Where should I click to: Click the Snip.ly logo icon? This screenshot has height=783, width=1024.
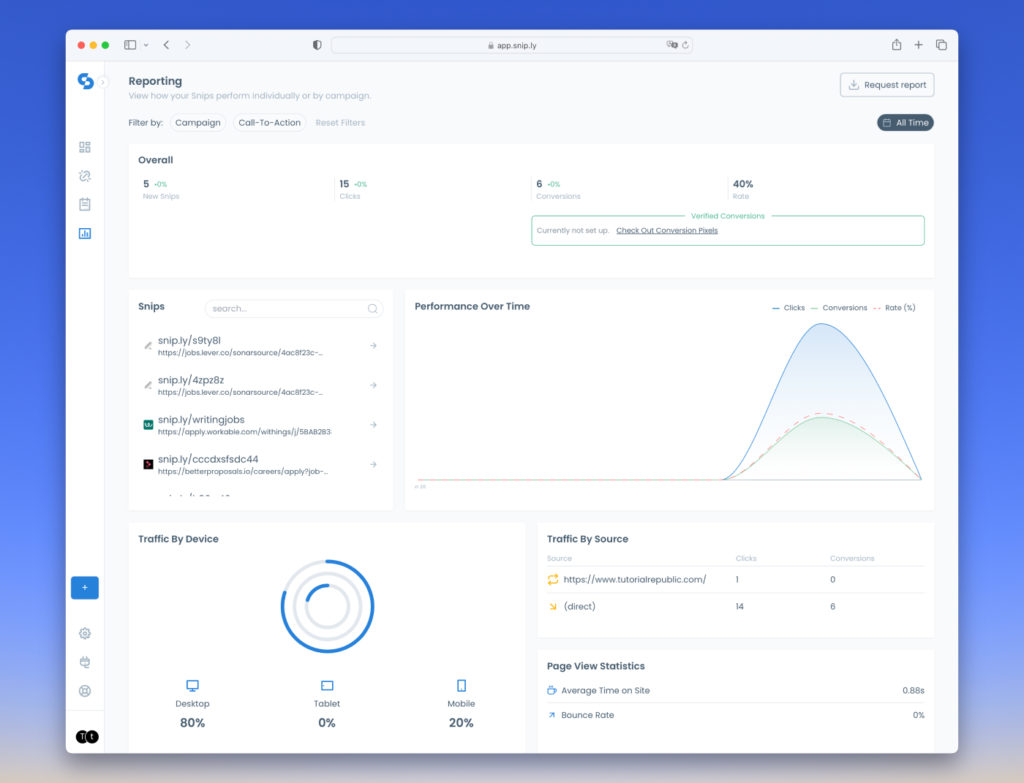pyautogui.click(x=85, y=81)
